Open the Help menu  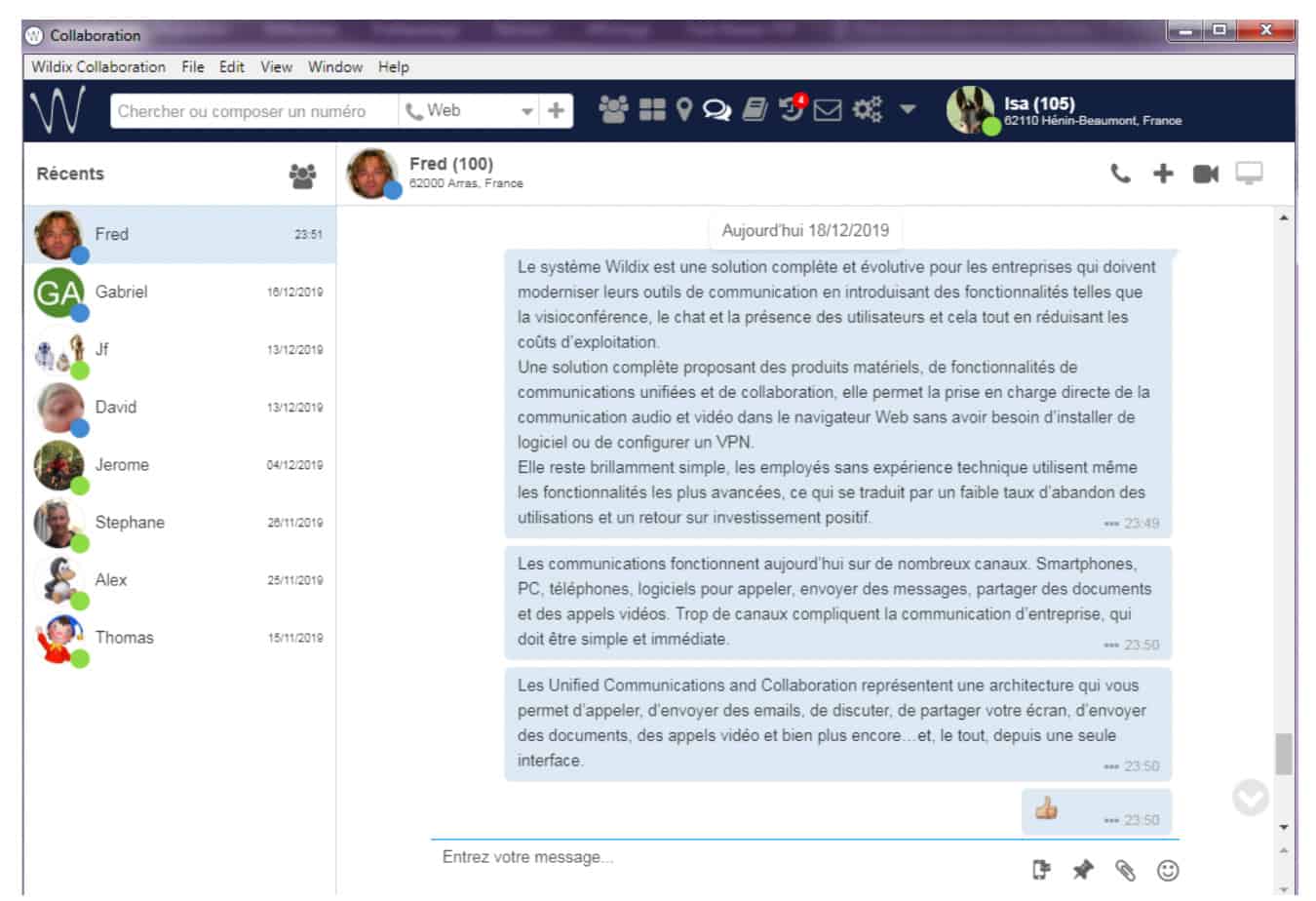click(394, 66)
